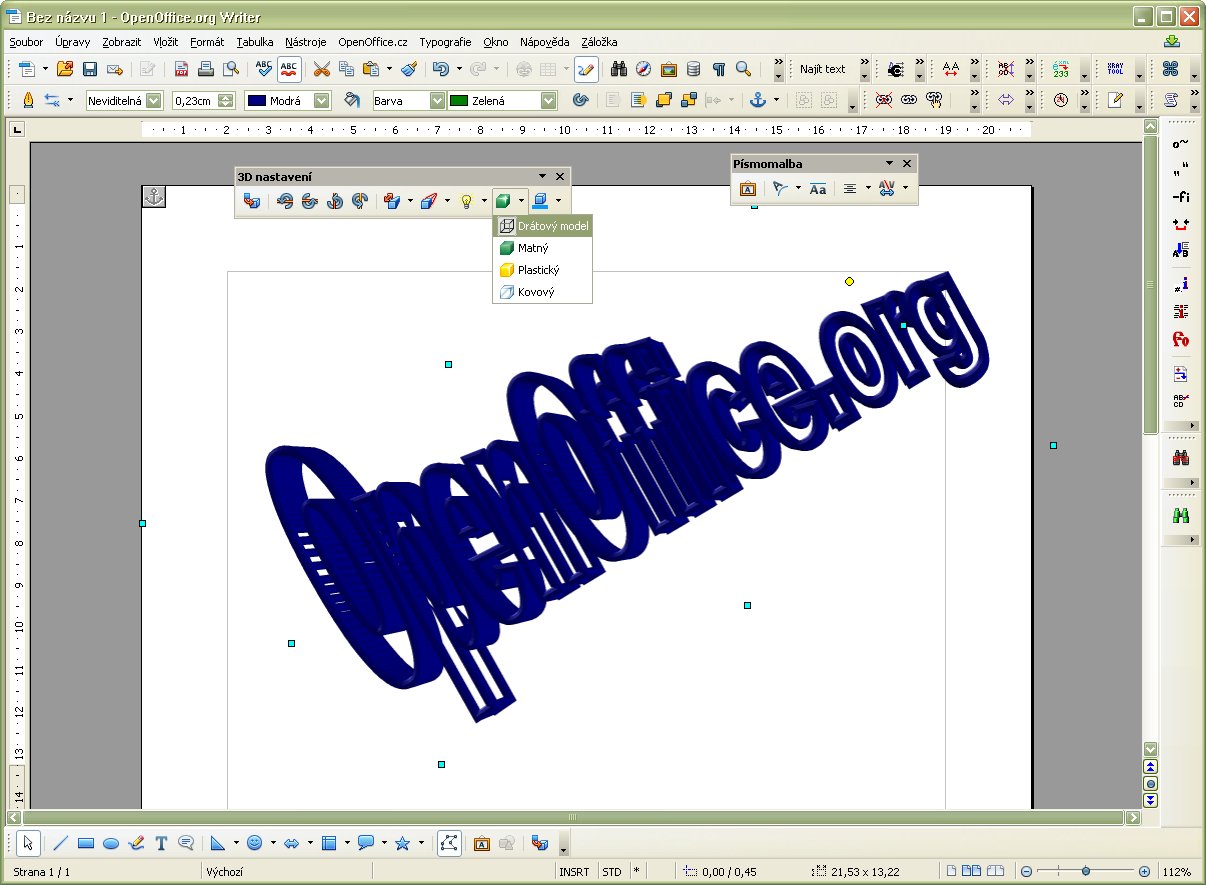This screenshot has width=1206, height=885.
Task: Select the Ellipse drawing tool
Action: coord(111,843)
